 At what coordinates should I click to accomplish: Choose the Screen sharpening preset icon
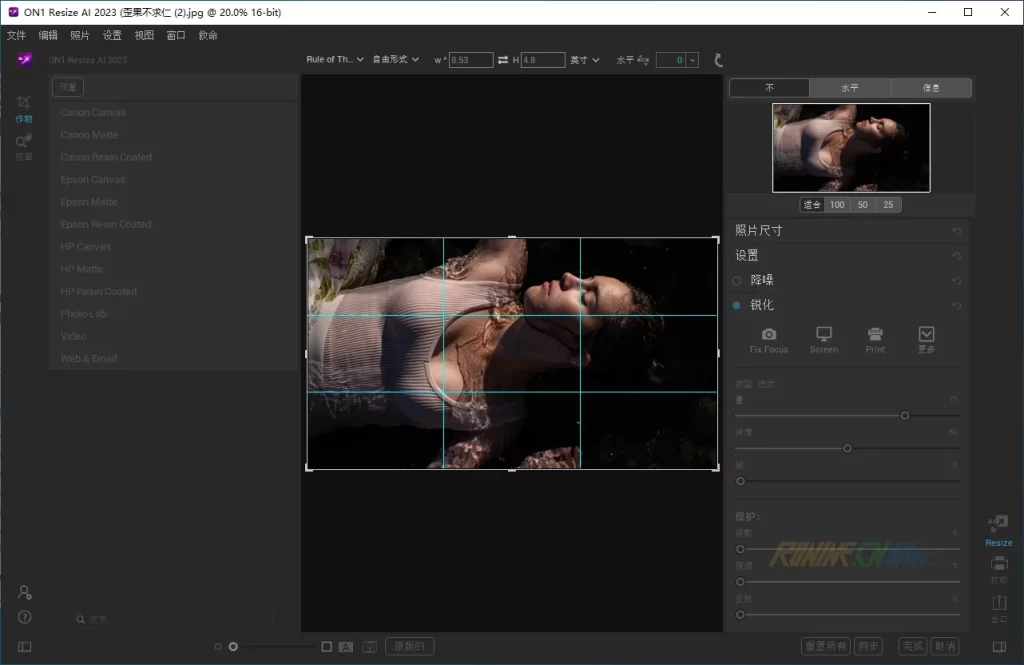tap(824, 334)
